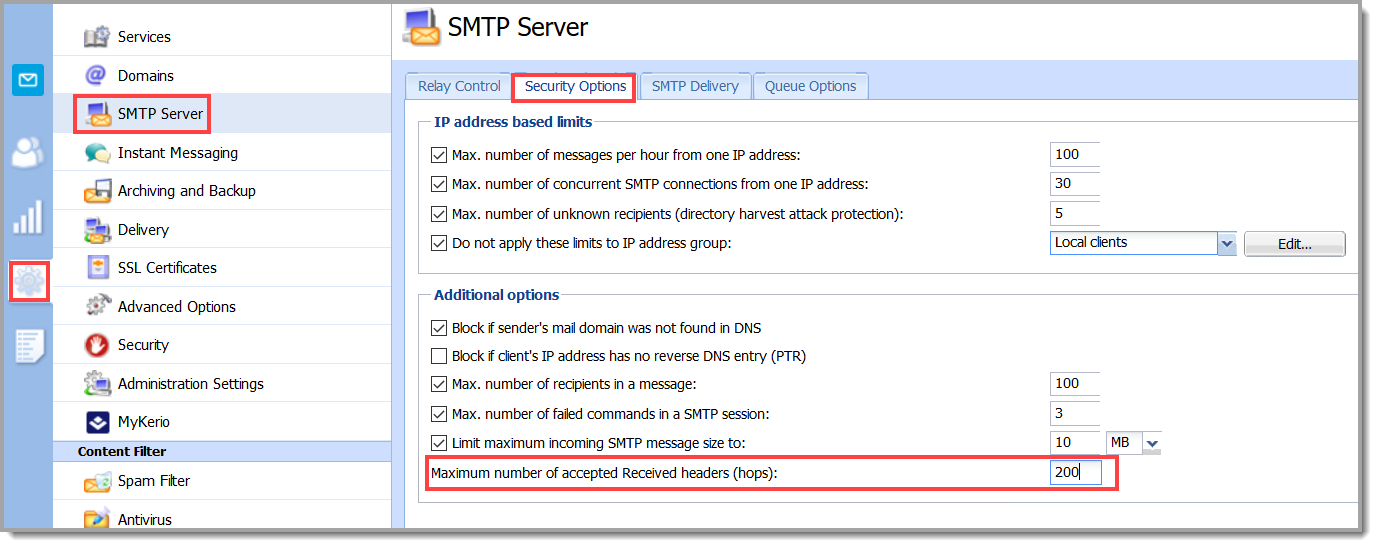Uncheck limit maximum incoming message size

click(438, 443)
